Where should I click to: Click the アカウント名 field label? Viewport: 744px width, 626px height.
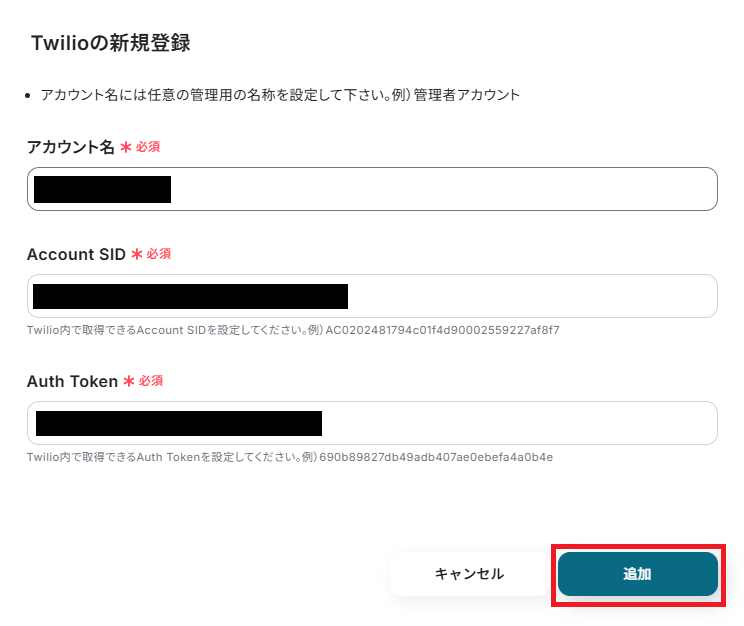(x=71, y=147)
